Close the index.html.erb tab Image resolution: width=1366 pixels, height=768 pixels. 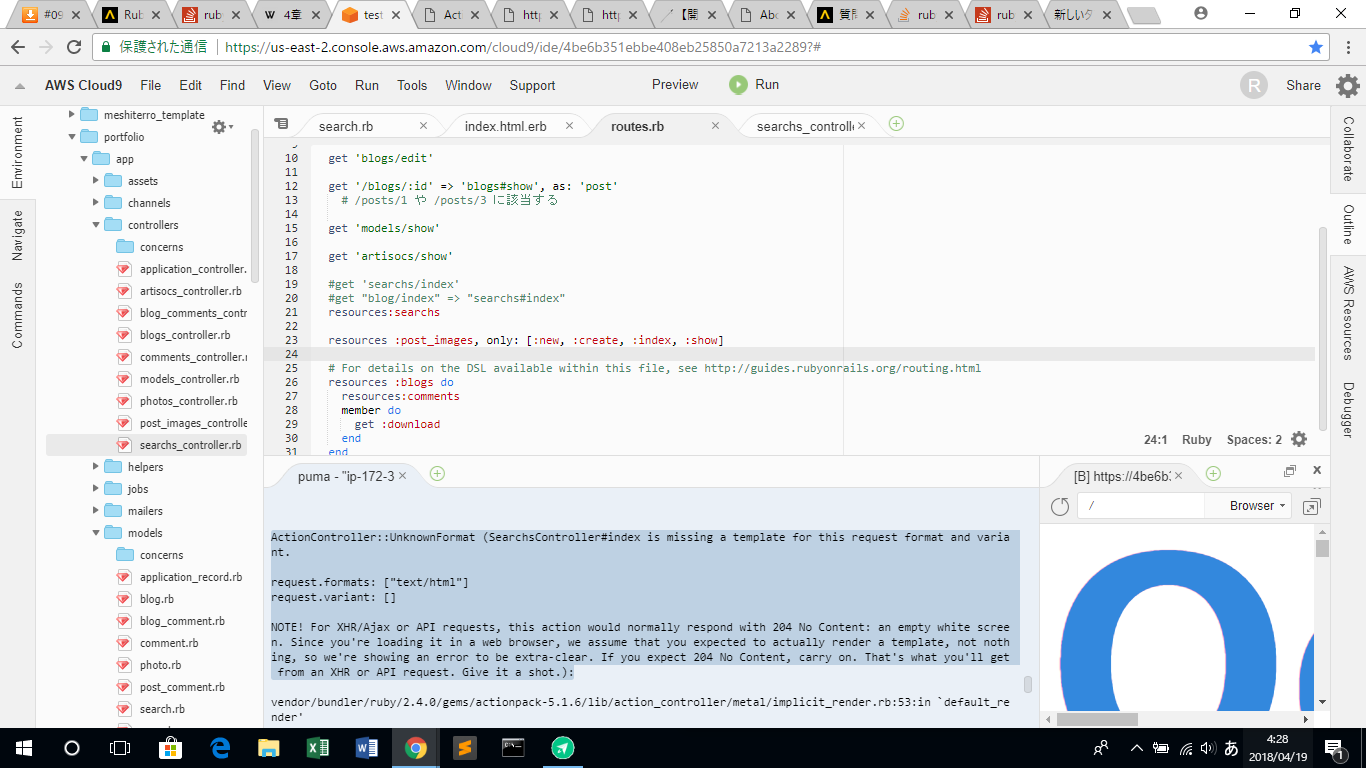(569, 126)
